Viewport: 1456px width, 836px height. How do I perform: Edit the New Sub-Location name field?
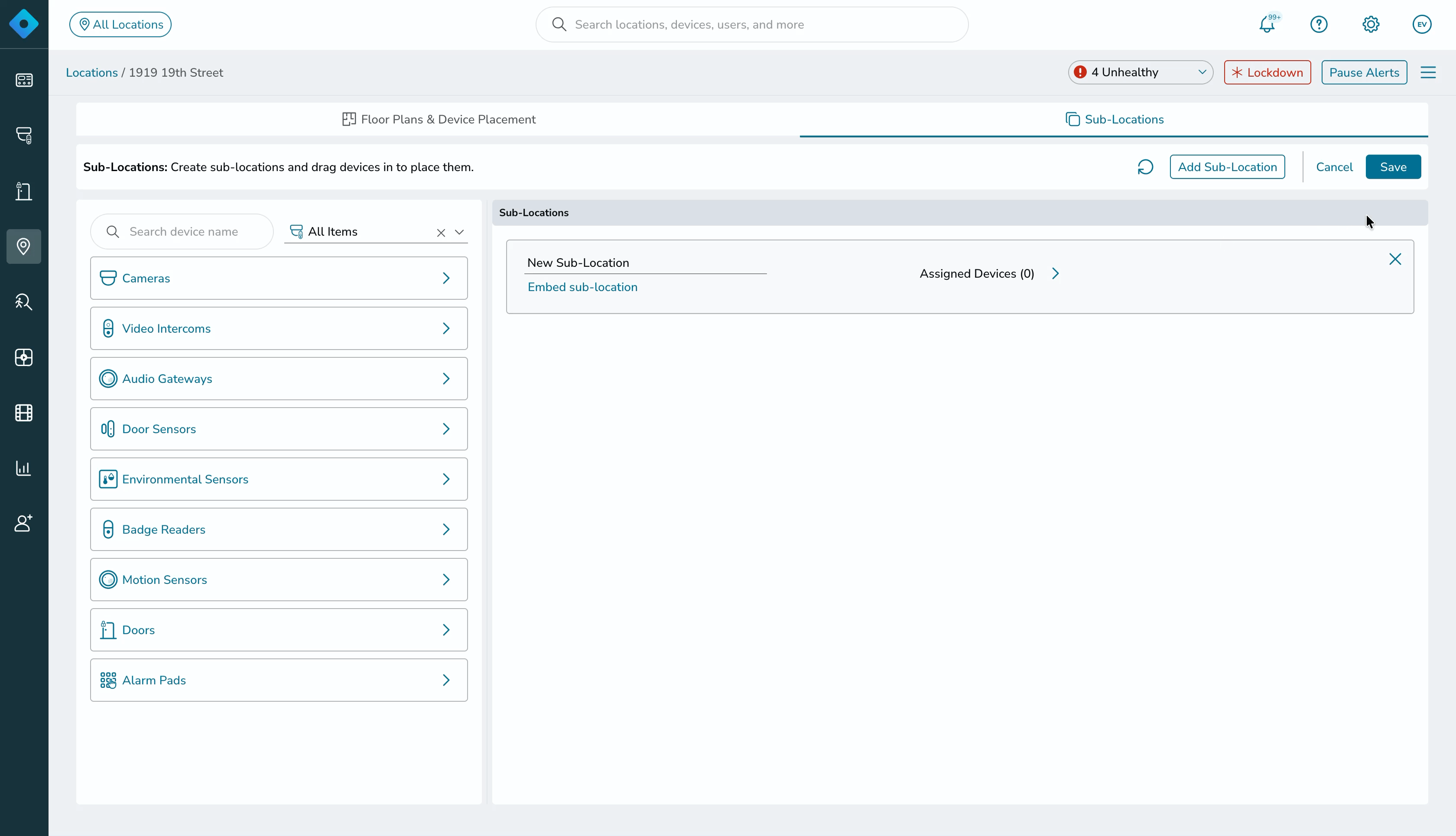(x=646, y=263)
